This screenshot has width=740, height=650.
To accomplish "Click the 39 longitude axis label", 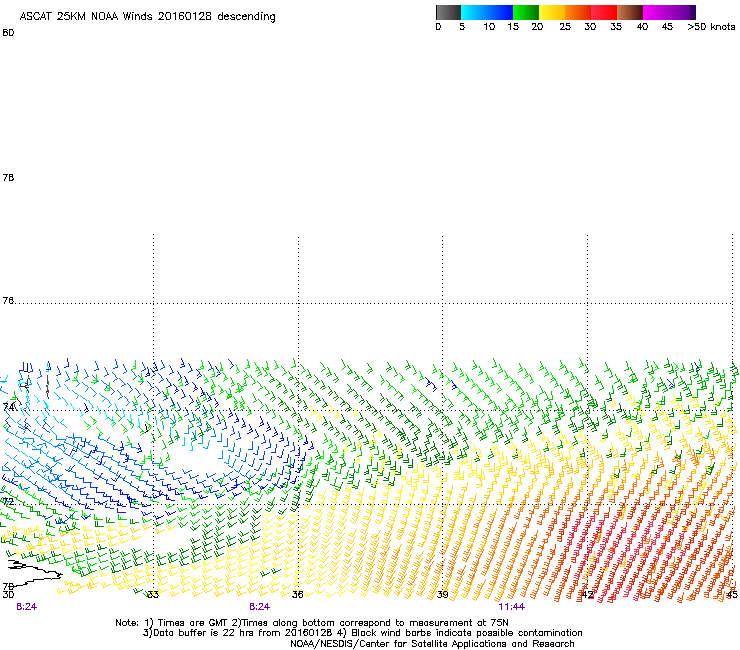I will 442,595.
